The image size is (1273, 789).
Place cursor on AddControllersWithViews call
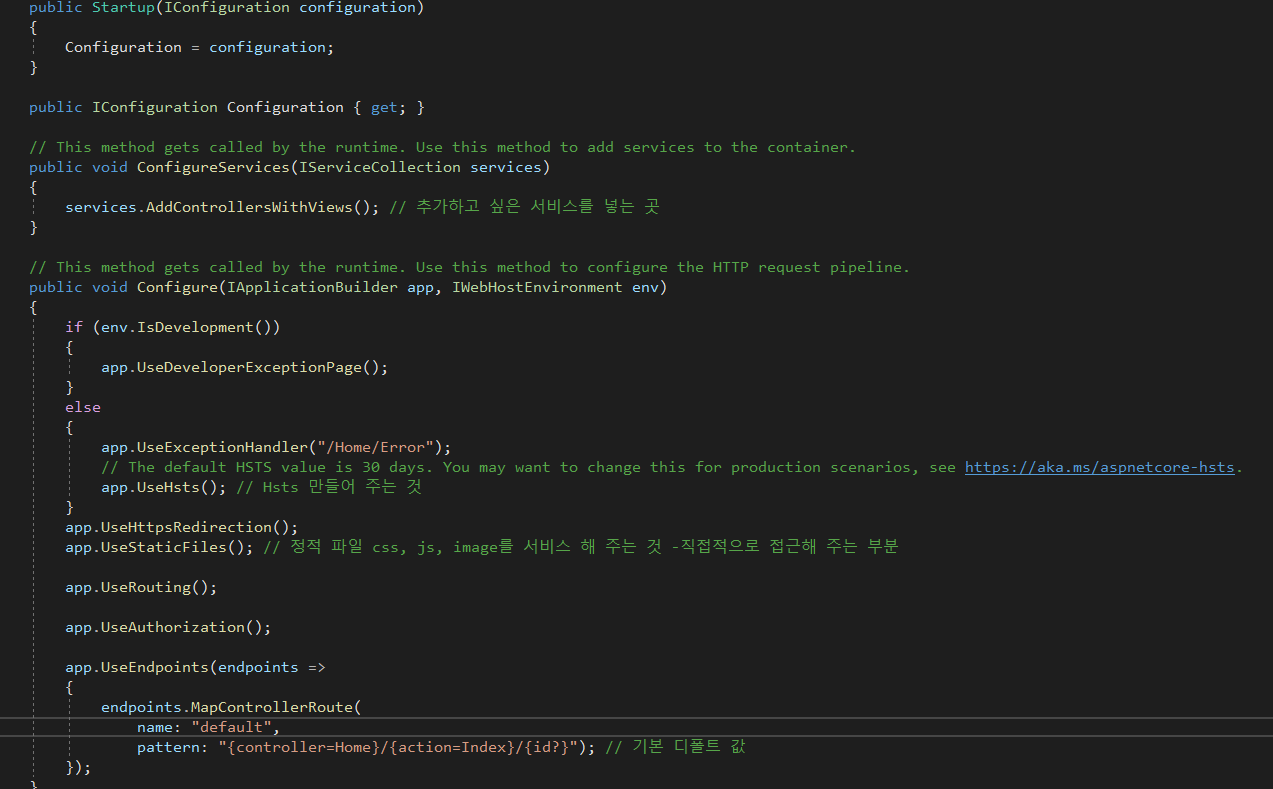(x=249, y=207)
